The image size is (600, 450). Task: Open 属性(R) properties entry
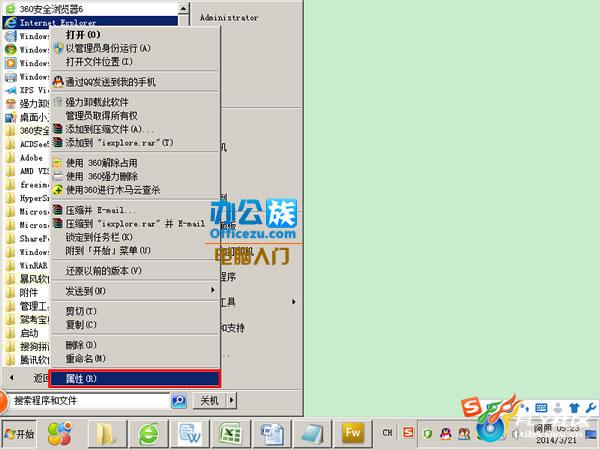pos(135,378)
